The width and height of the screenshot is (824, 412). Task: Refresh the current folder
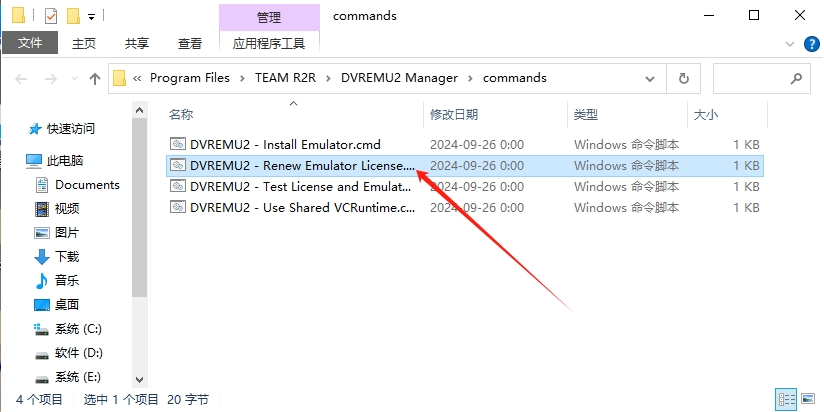point(683,79)
